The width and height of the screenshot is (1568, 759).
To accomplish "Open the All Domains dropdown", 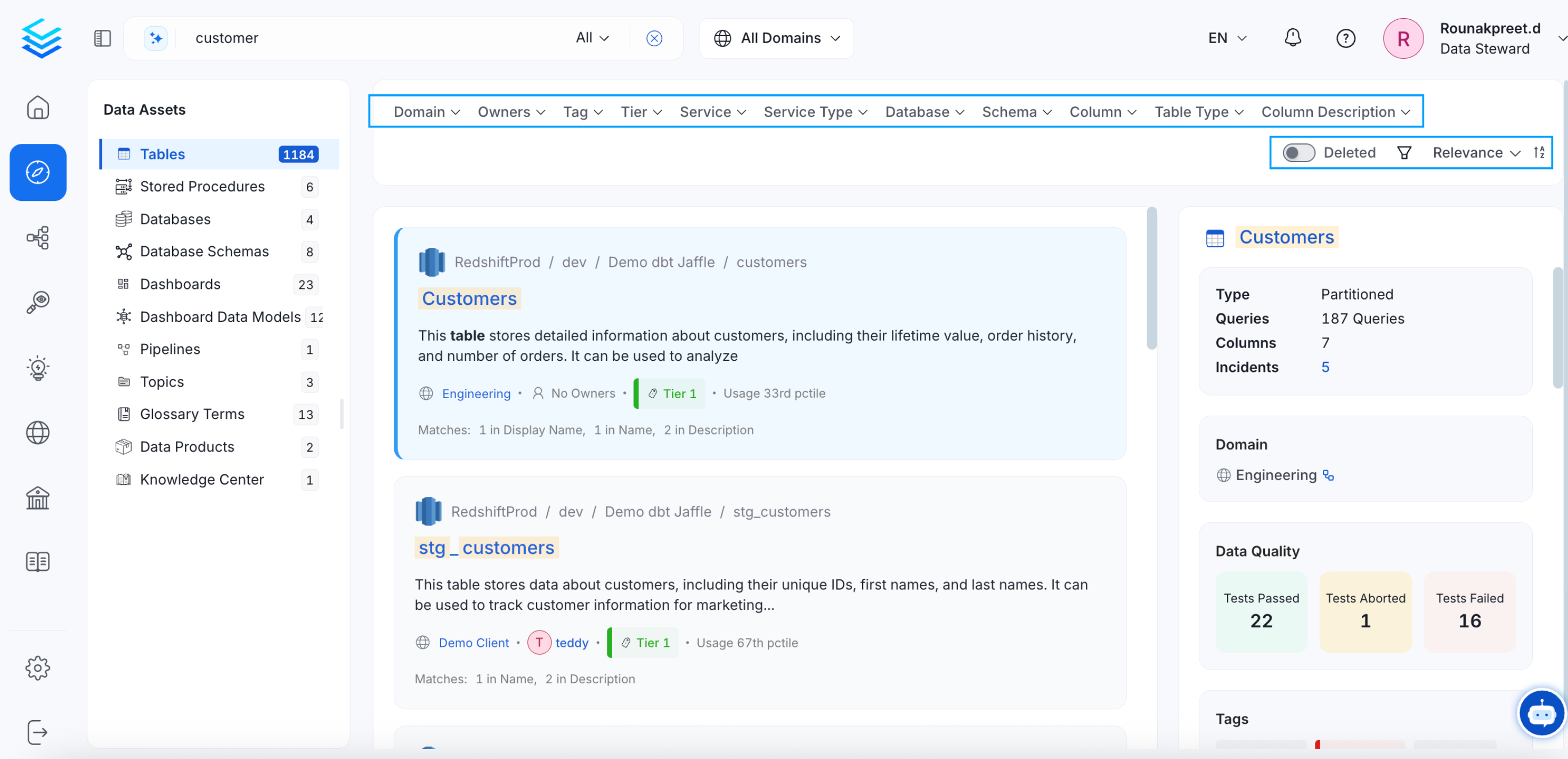I will (x=777, y=38).
